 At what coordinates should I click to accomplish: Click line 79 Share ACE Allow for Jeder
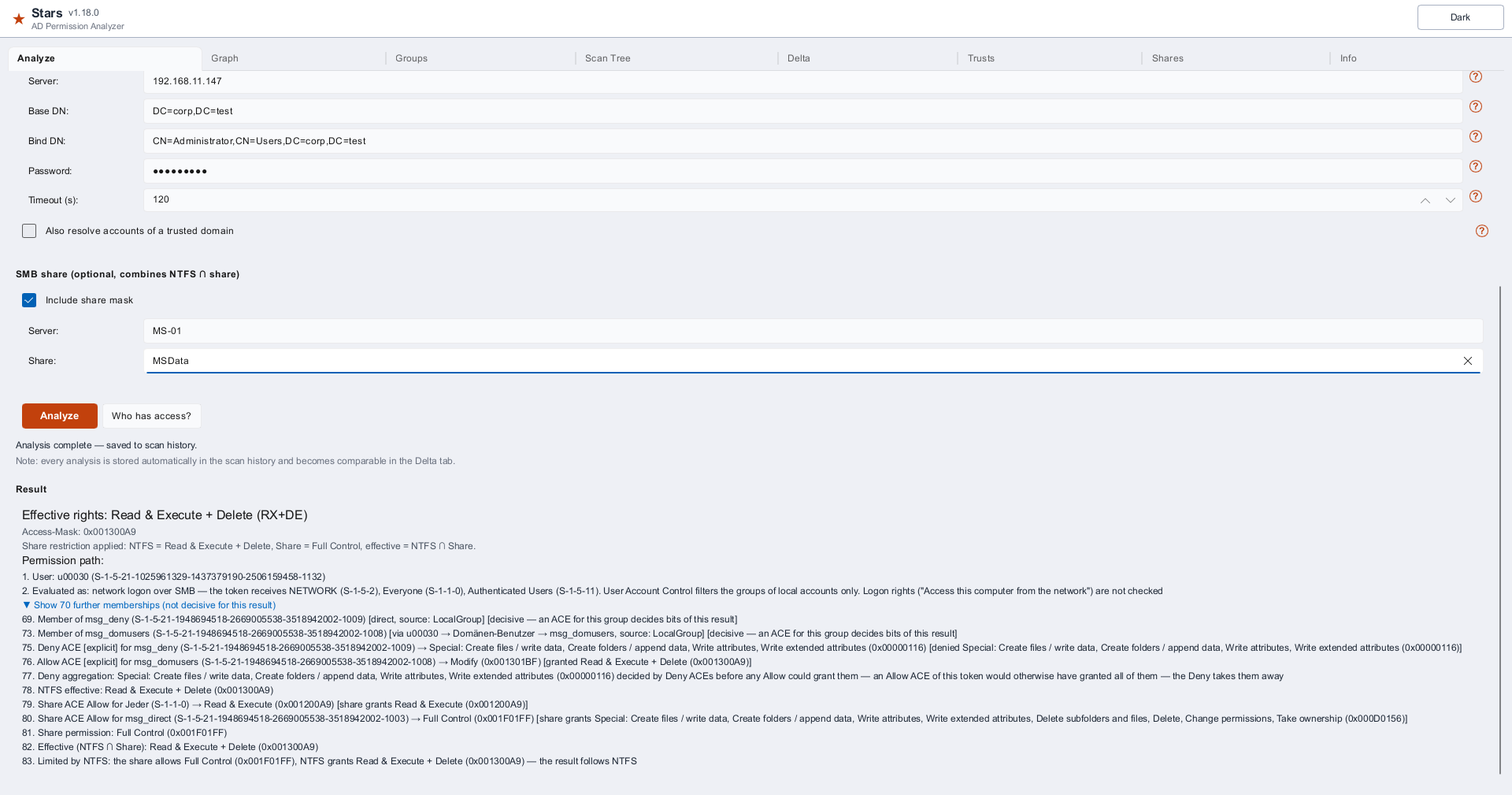275,704
